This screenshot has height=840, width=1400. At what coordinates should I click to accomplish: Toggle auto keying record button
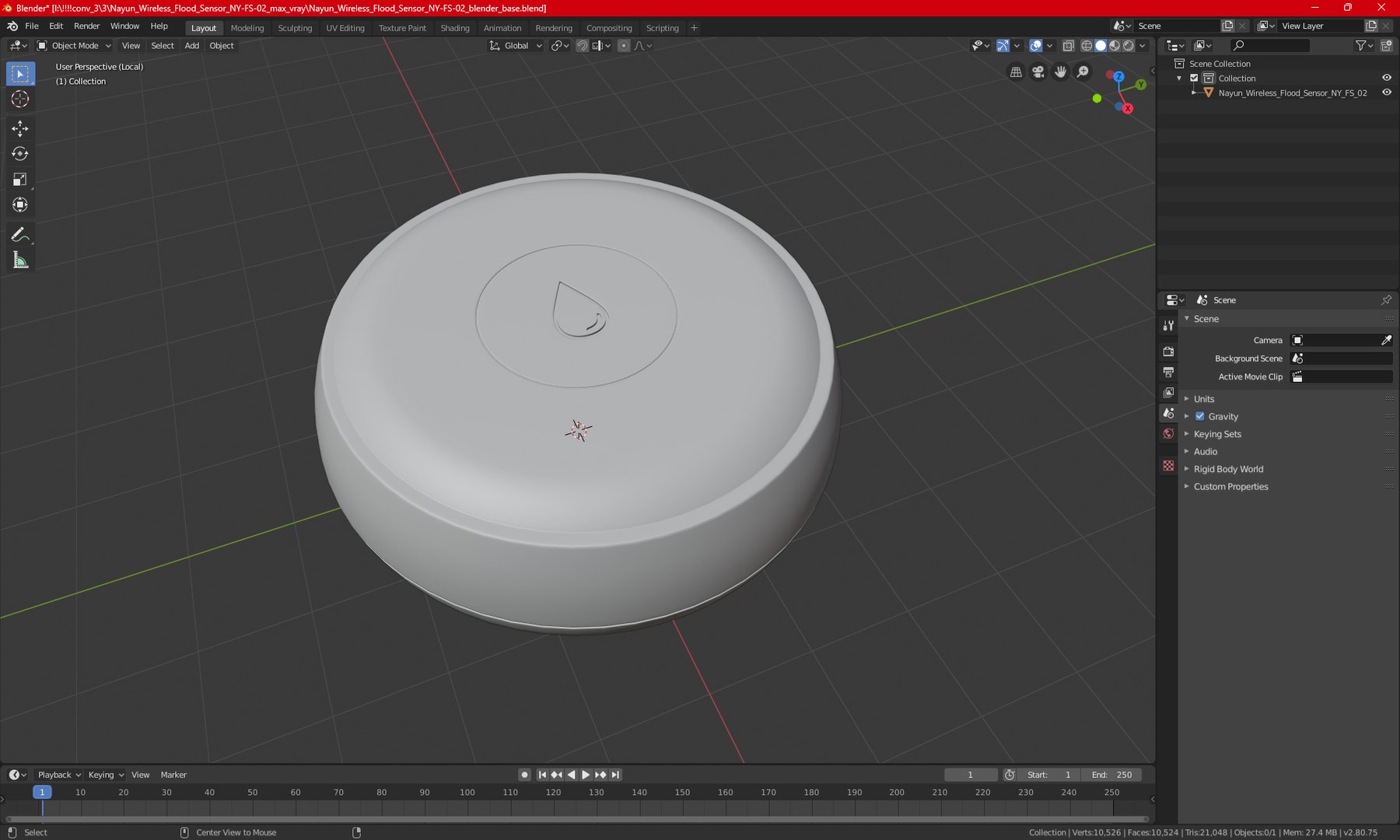click(x=524, y=775)
